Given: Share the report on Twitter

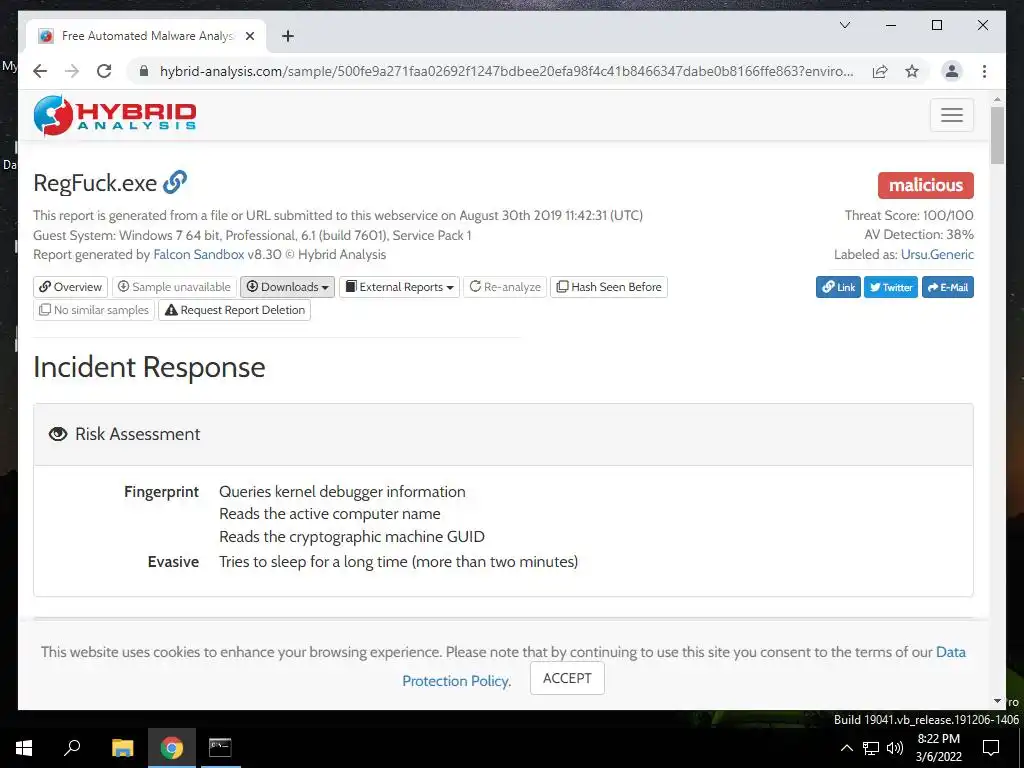Looking at the screenshot, I should pos(891,287).
